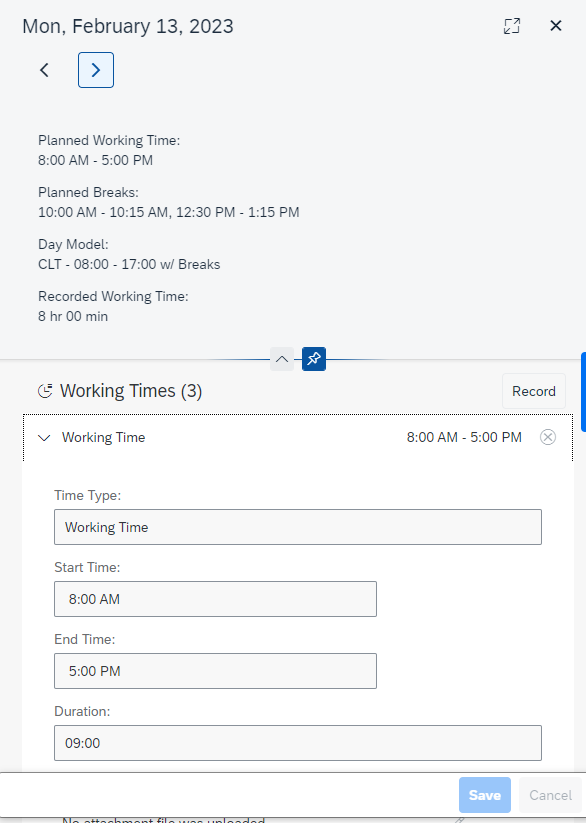Viewport: 586px width, 823px height.
Task: Save the time sheet changes
Action: click(485, 795)
